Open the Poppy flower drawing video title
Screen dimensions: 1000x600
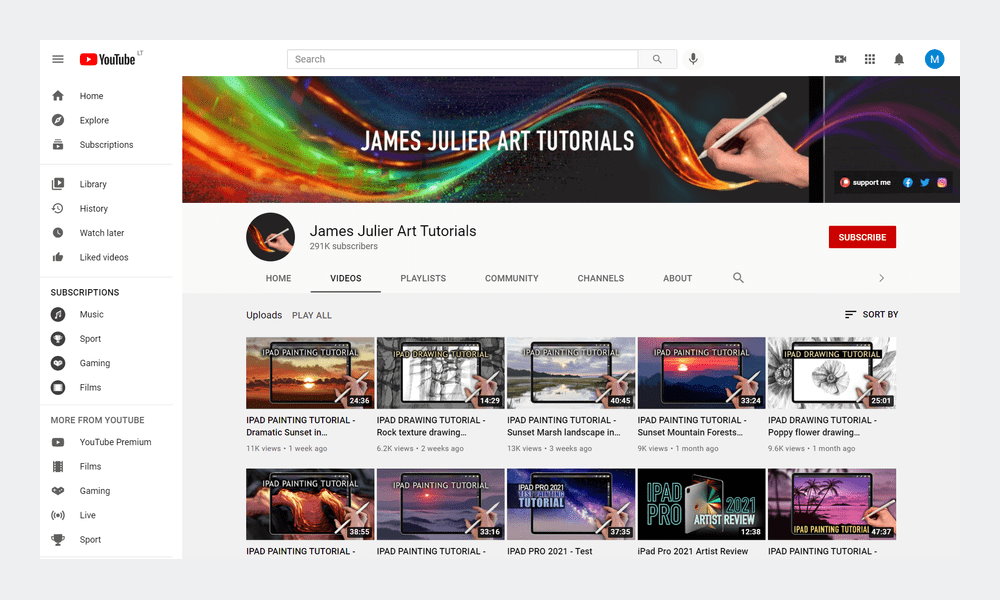point(822,426)
